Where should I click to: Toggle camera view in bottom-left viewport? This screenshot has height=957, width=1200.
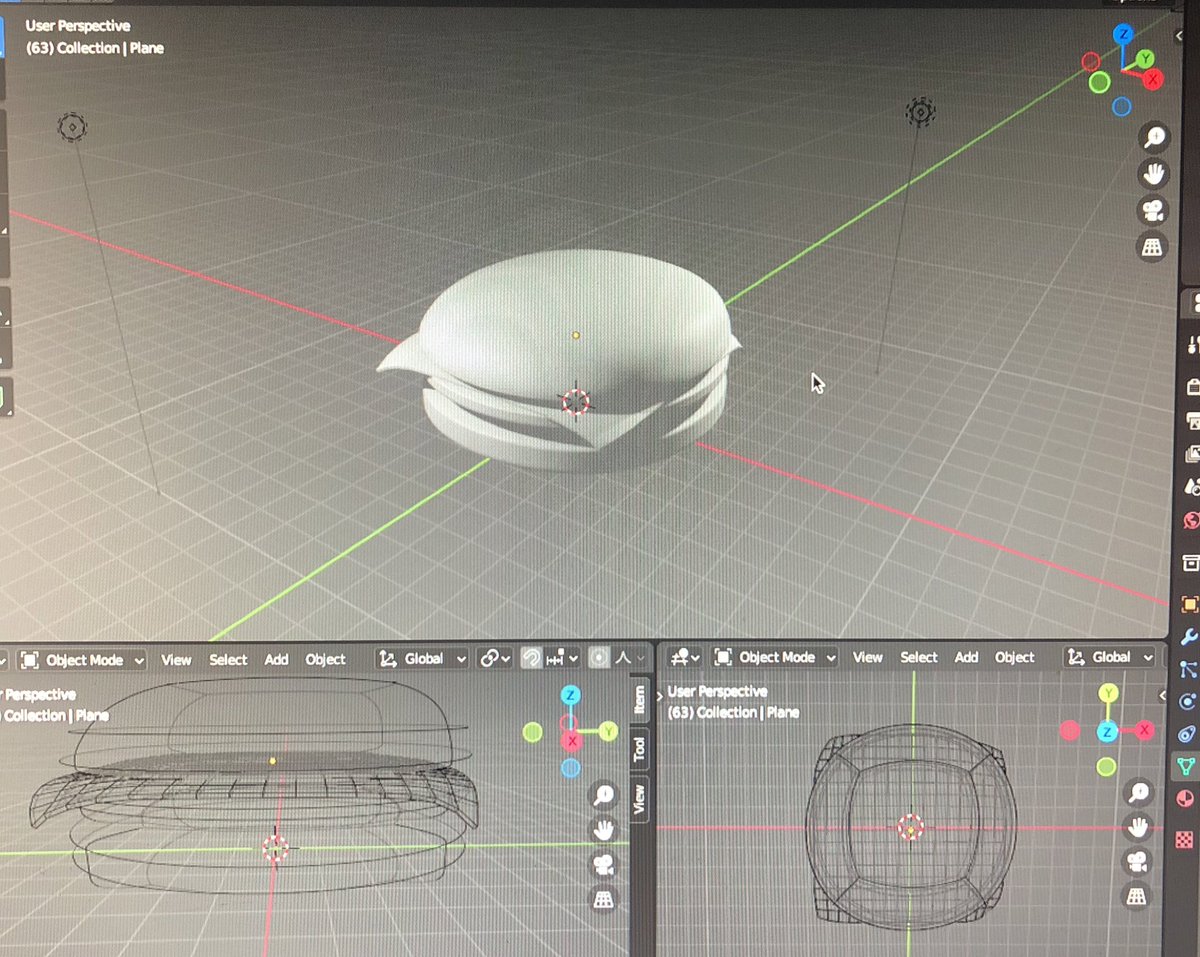tap(604, 864)
